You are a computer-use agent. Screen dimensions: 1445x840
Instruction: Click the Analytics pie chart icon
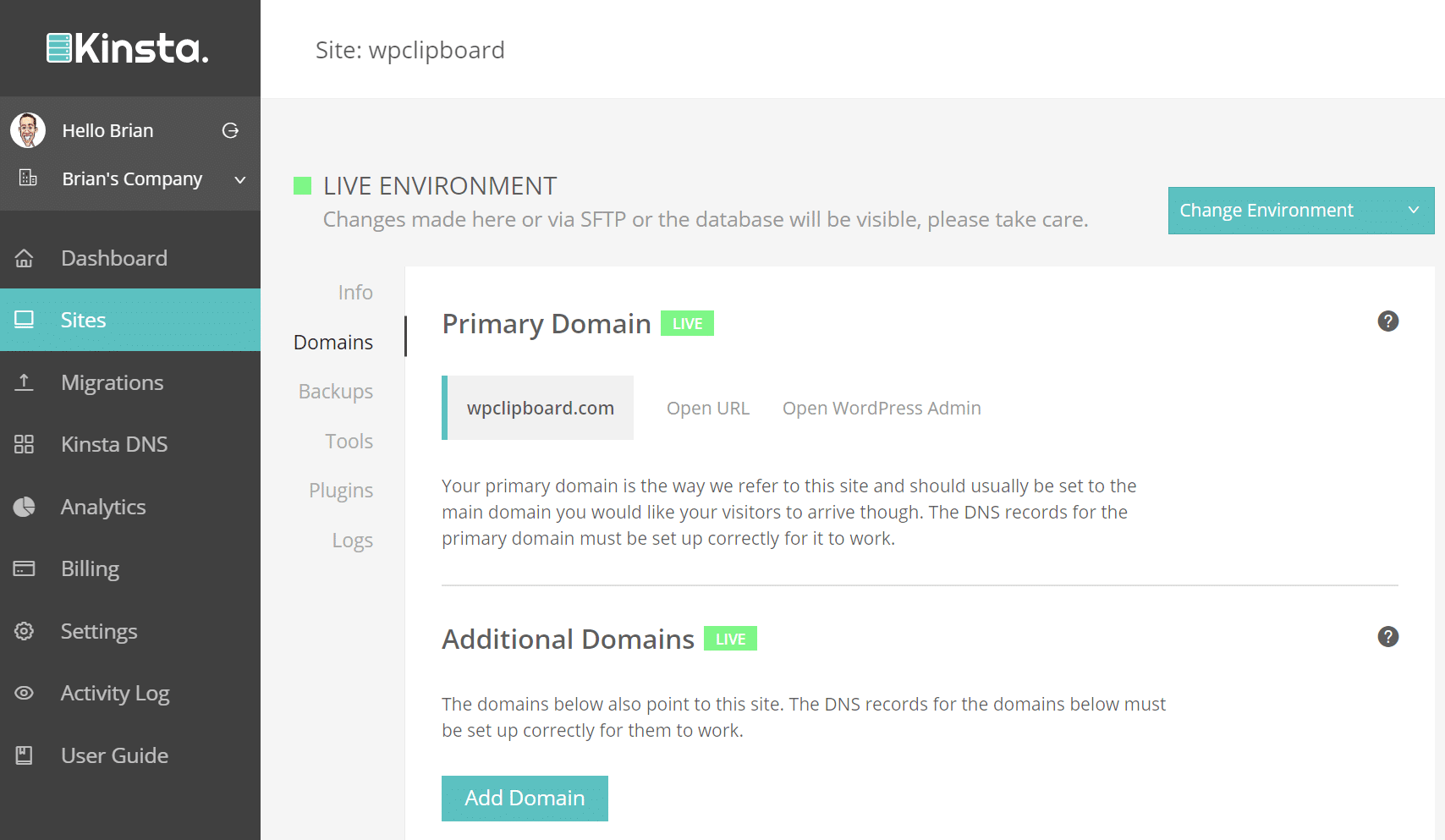point(25,507)
